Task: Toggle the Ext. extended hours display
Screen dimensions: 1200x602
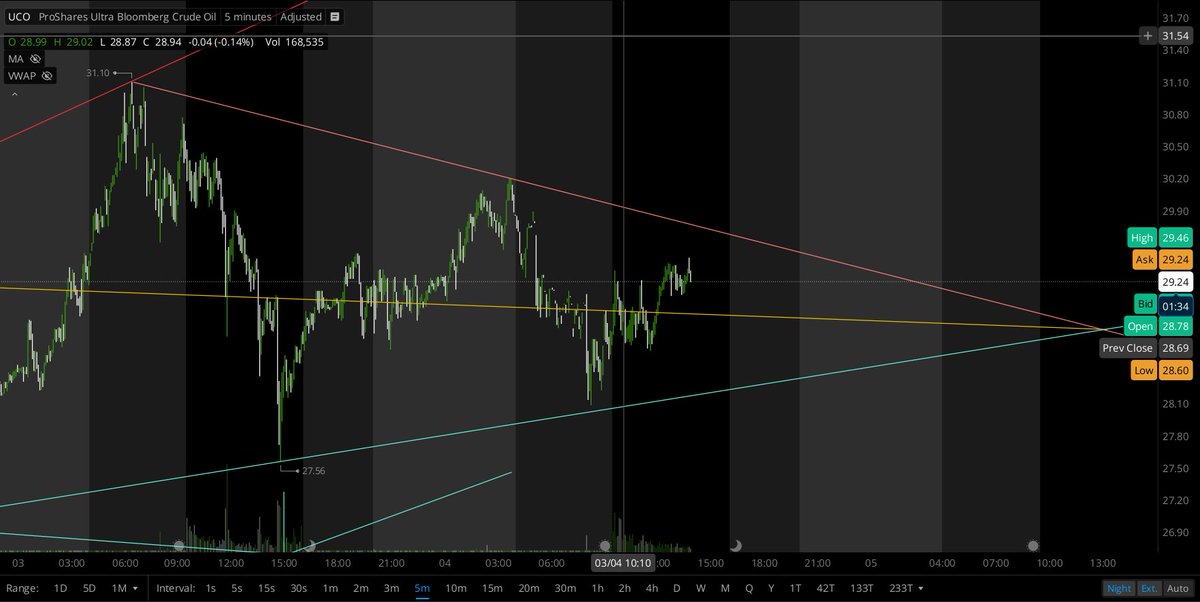Action: tap(1149, 588)
